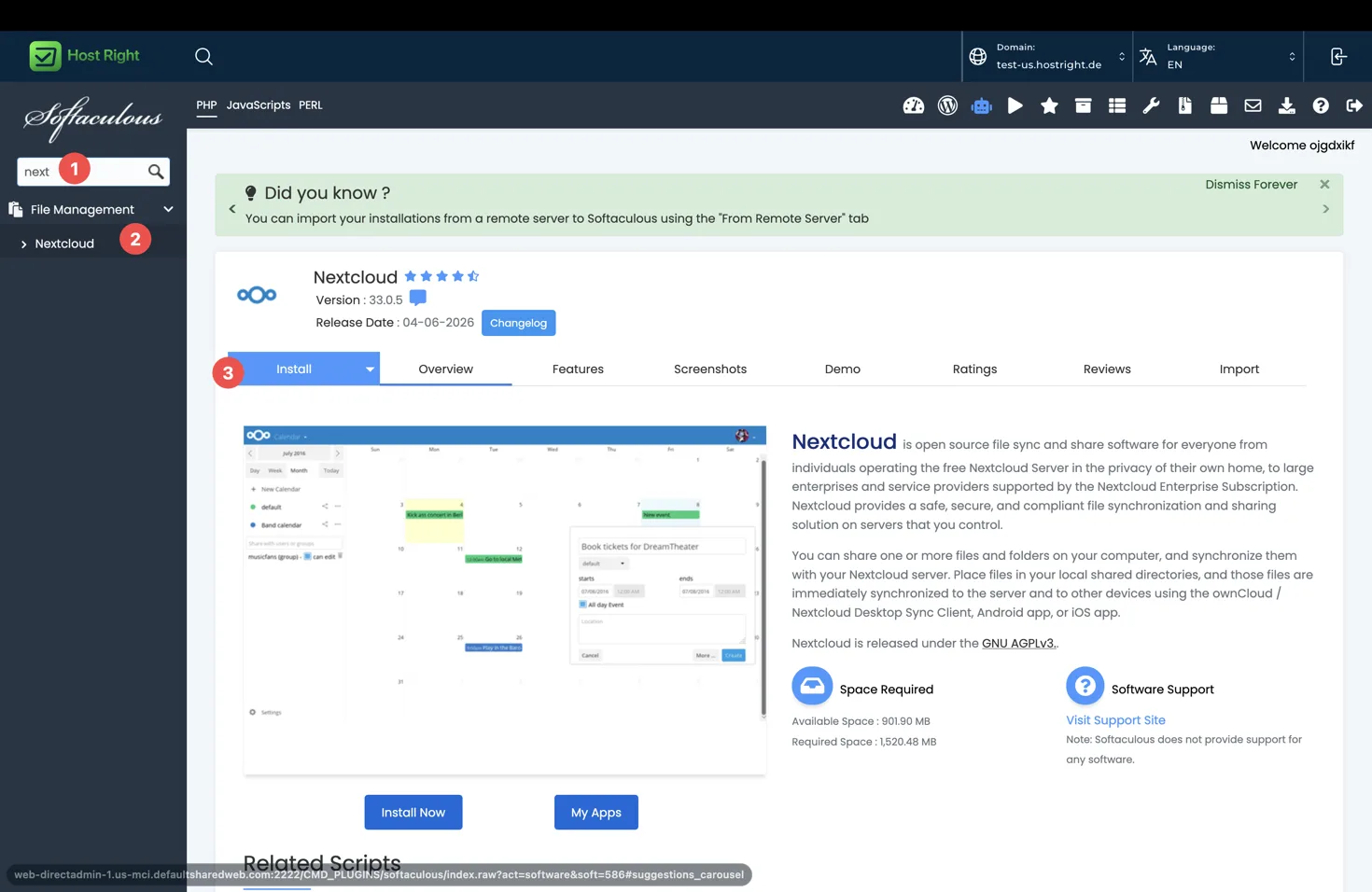Image resolution: width=1372 pixels, height=892 pixels.
Task: Click the Space Required cloud icon
Action: pos(812,687)
